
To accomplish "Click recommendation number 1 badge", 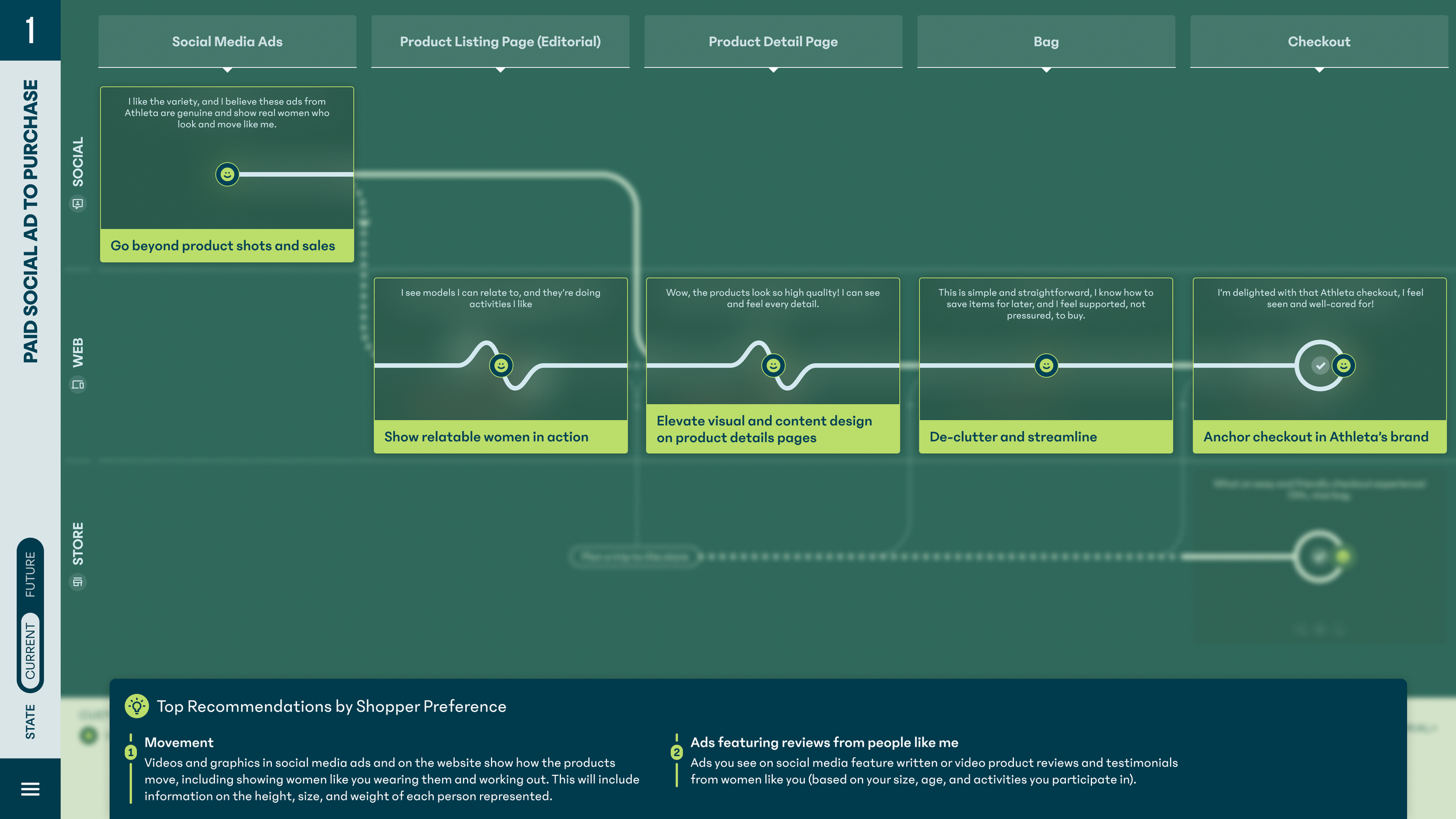I will click(131, 753).
